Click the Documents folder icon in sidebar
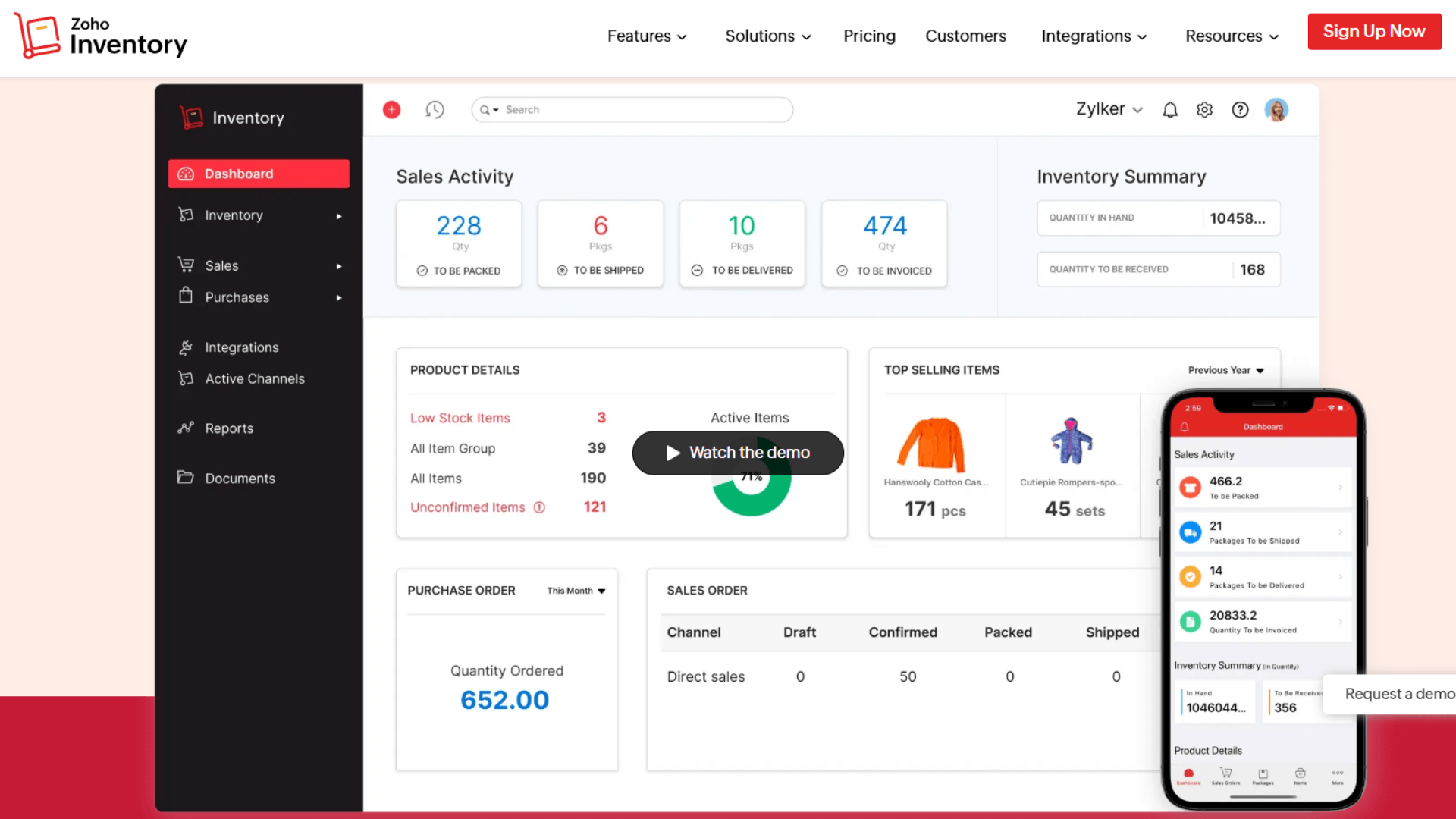This screenshot has width=1456, height=819. [x=186, y=477]
